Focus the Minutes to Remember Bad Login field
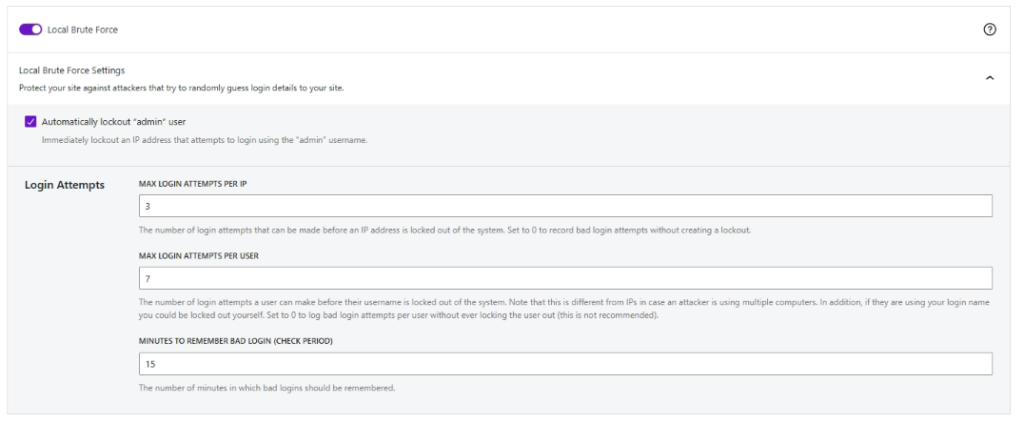The image size is (1024, 423). (x=566, y=364)
